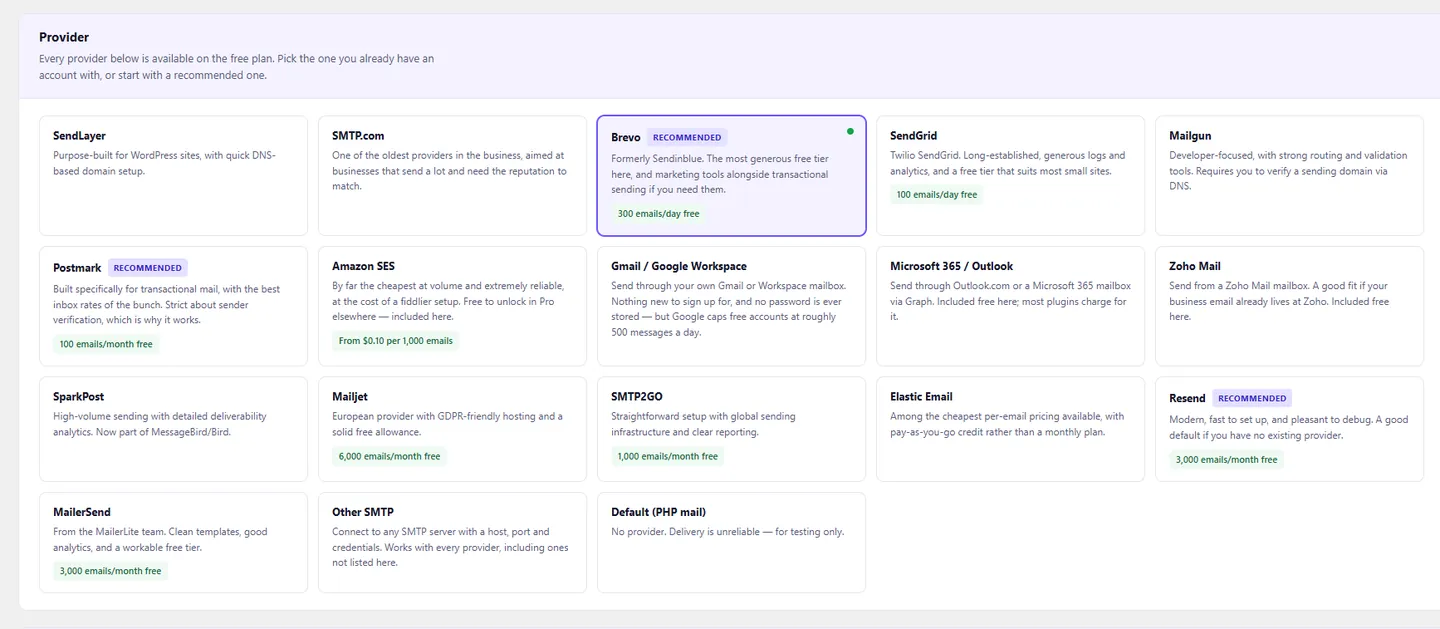Click the Recommended badge next to Brevo
Screen dimensions: 1440x629
[687, 138]
